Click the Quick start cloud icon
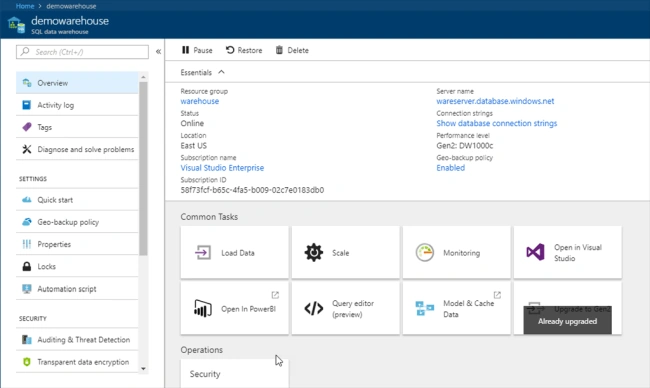 click(27, 200)
